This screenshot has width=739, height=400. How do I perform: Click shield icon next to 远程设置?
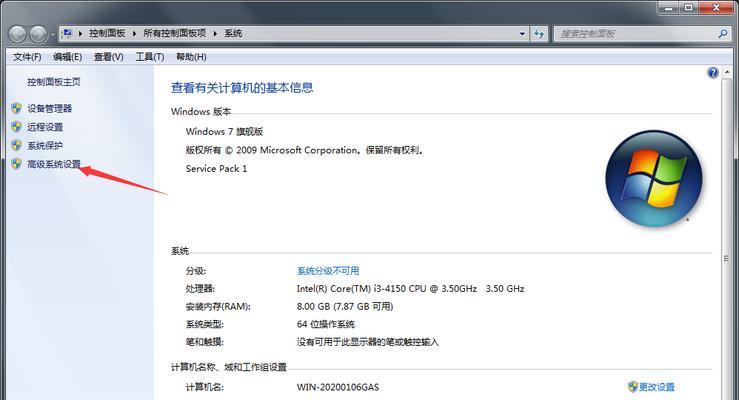pyautogui.click(x=16, y=127)
